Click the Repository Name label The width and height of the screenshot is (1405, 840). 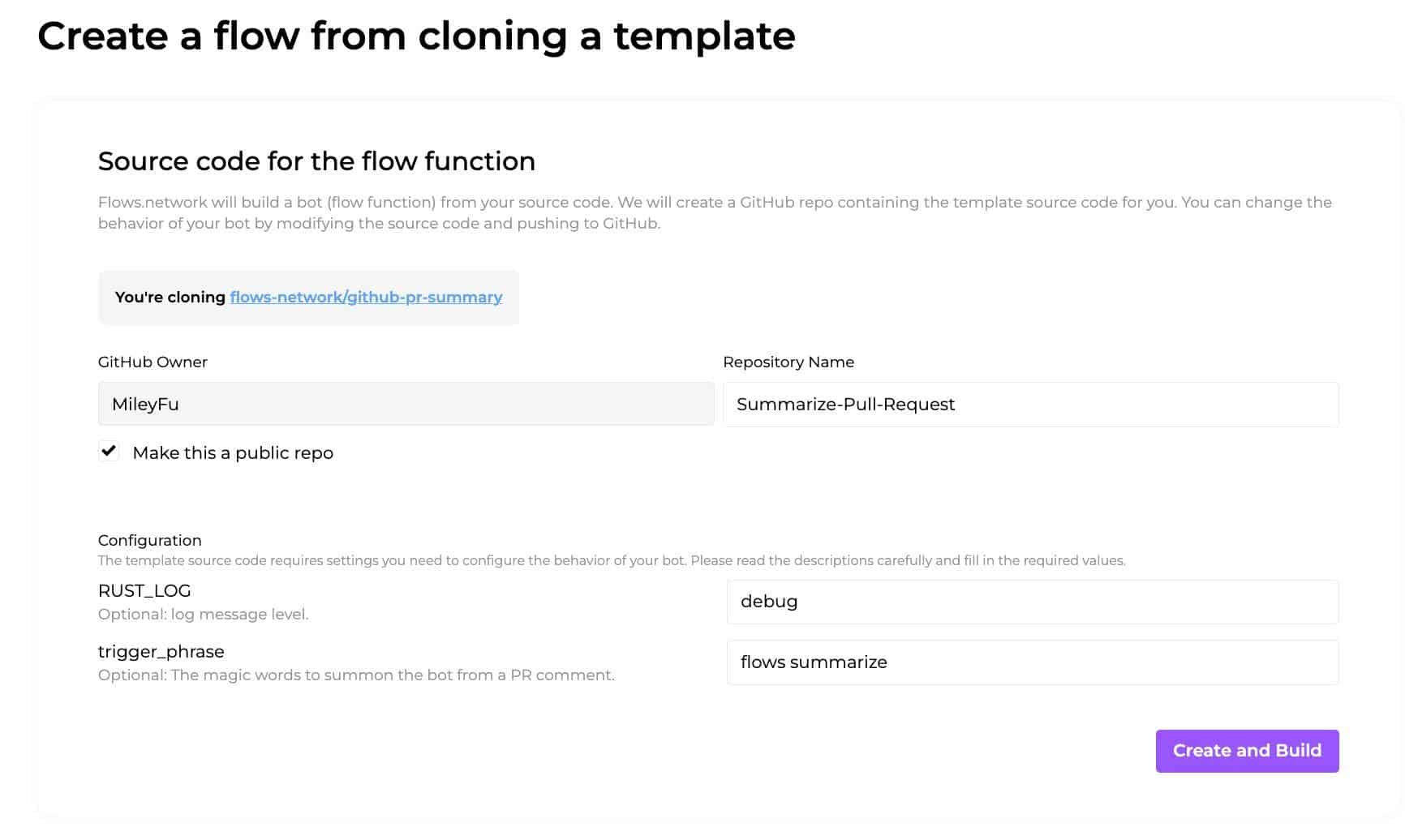pos(788,362)
